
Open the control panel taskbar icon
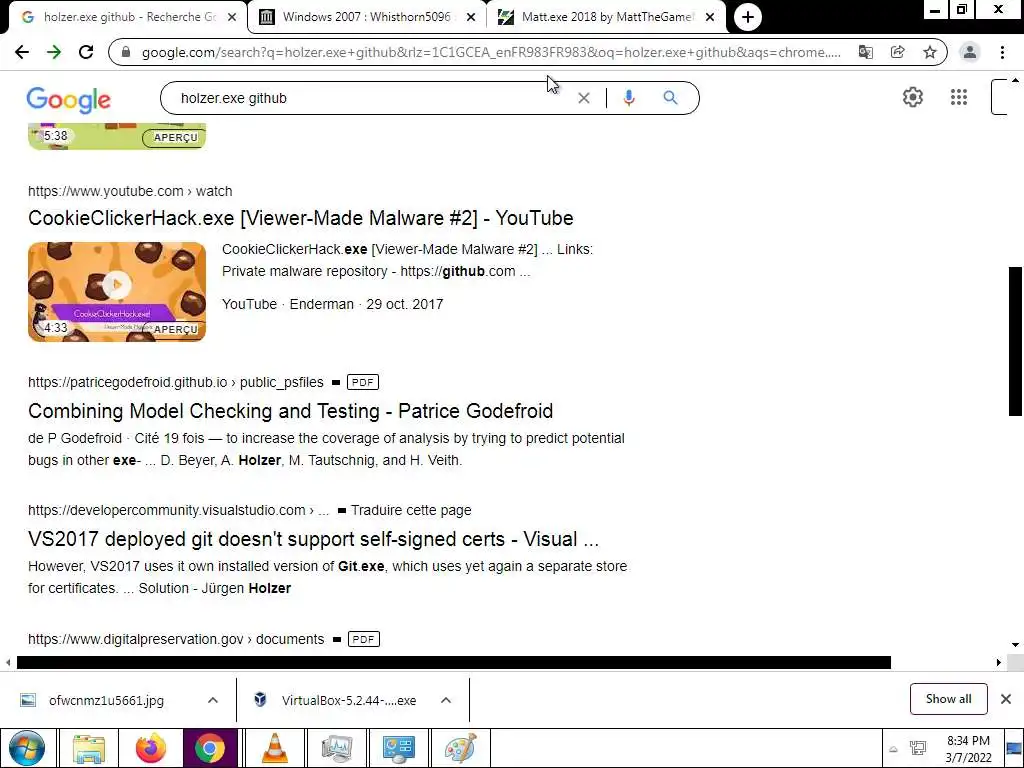point(398,748)
